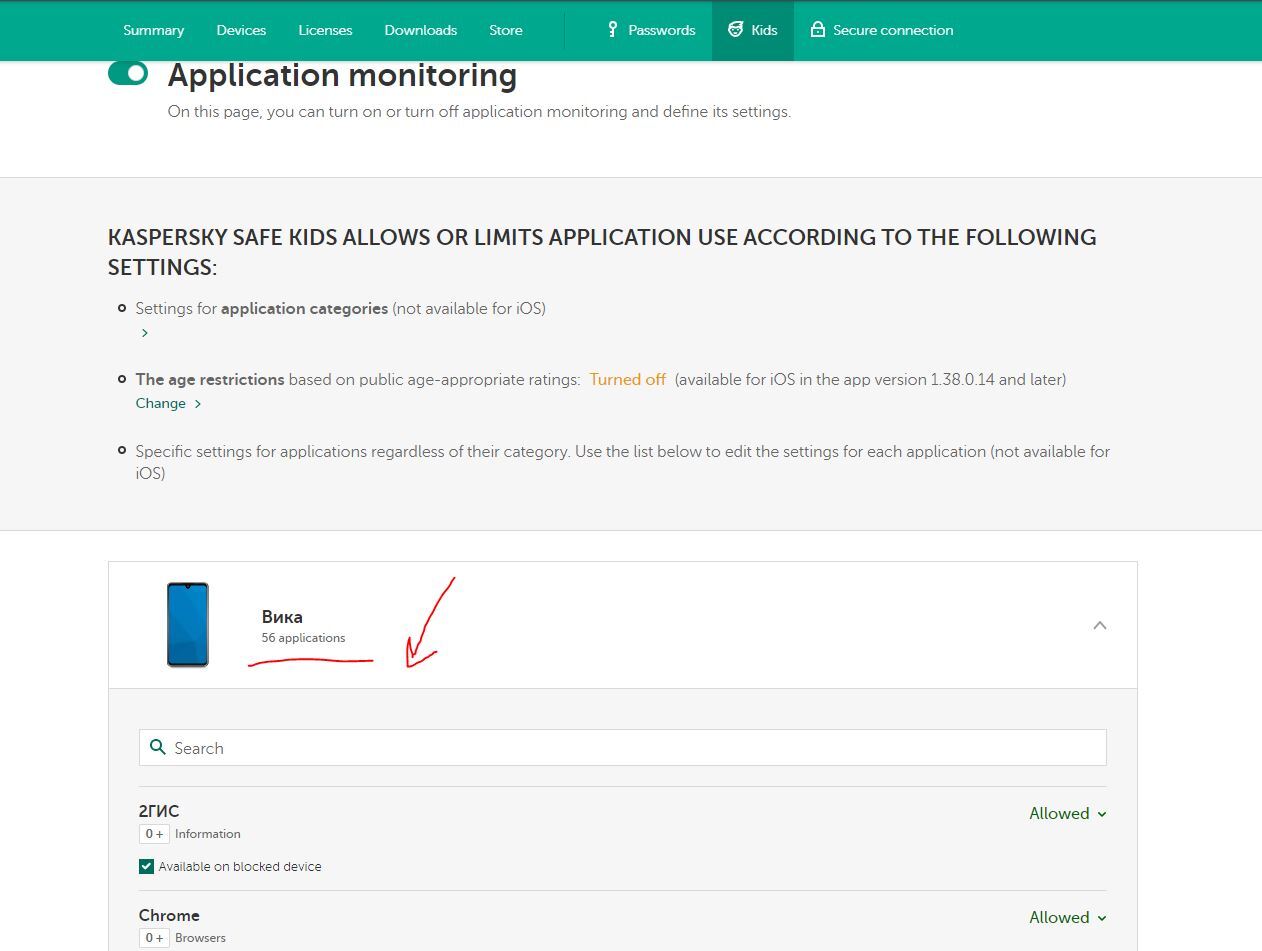The width and height of the screenshot is (1262, 951).
Task: Switch to the Licenses tab
Action: point(325,30)
